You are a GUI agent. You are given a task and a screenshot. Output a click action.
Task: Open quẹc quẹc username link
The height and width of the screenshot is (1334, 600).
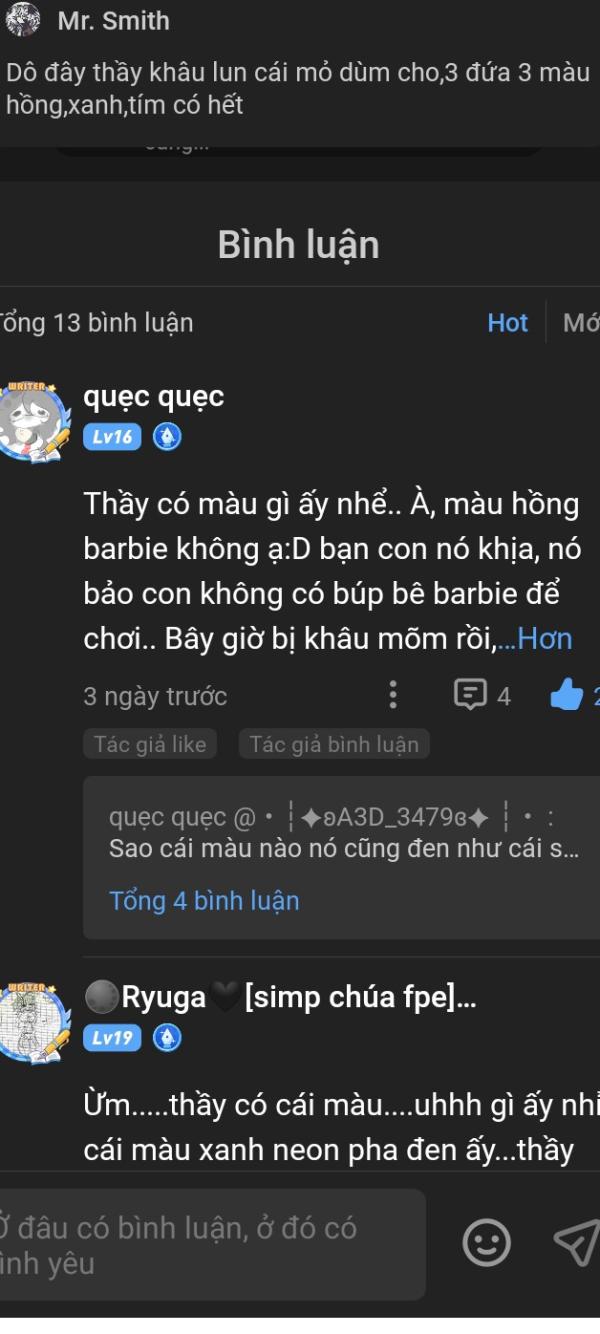[x=153, y=397]
